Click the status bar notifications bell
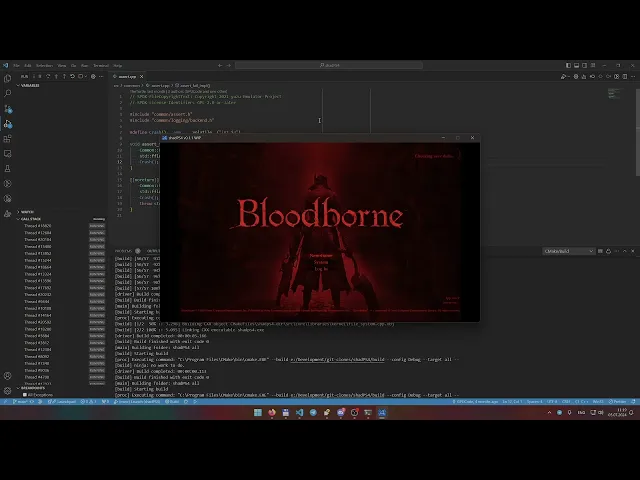The width and height of the screenshot is (640, 480). 633,402
